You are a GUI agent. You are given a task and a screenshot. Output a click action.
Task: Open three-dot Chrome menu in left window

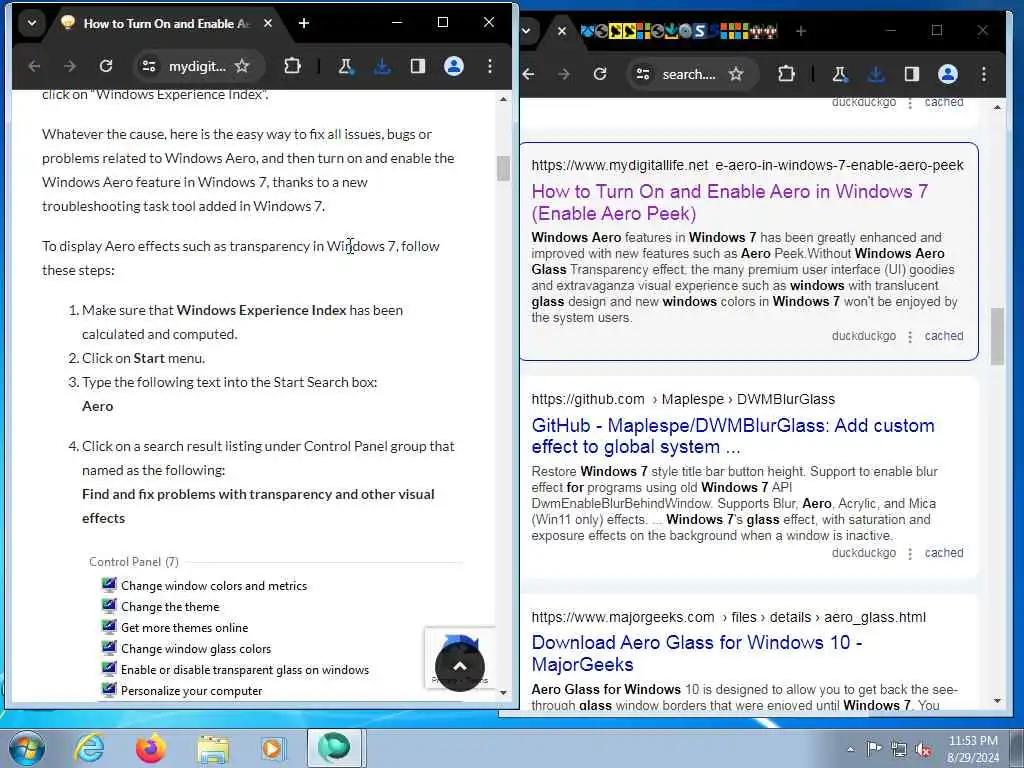coord(490,66)
